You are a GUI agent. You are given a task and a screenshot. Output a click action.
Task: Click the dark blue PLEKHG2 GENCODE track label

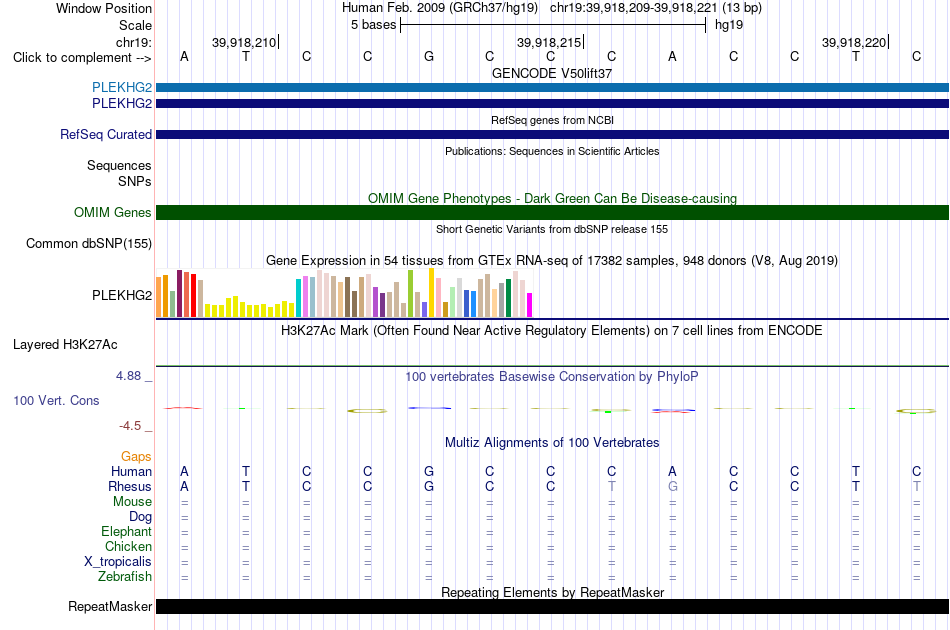coord(122,104)
